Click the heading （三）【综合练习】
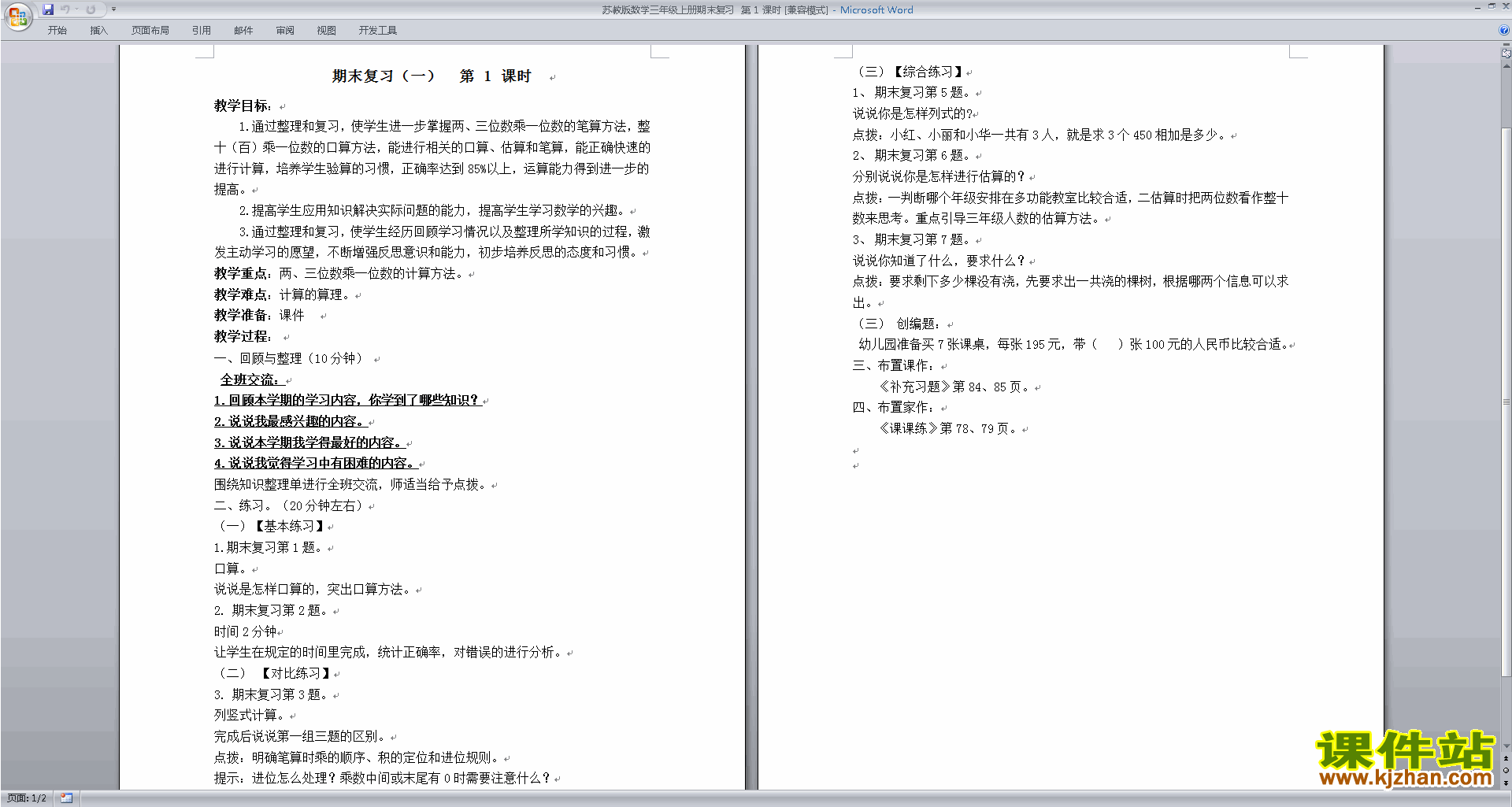1512x807 pixels. [910, 72]
